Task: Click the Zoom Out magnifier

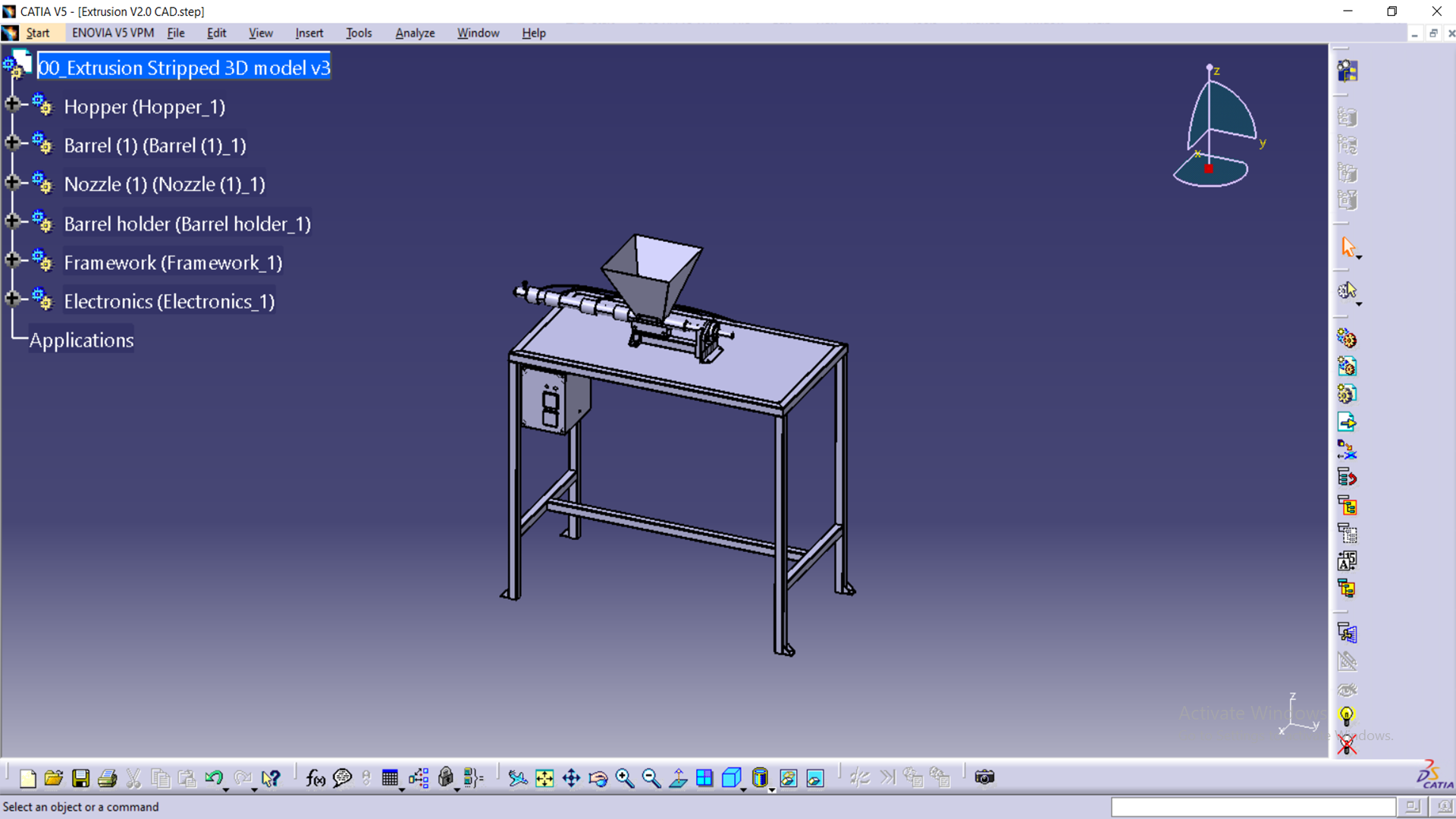Action: [651, 778]
